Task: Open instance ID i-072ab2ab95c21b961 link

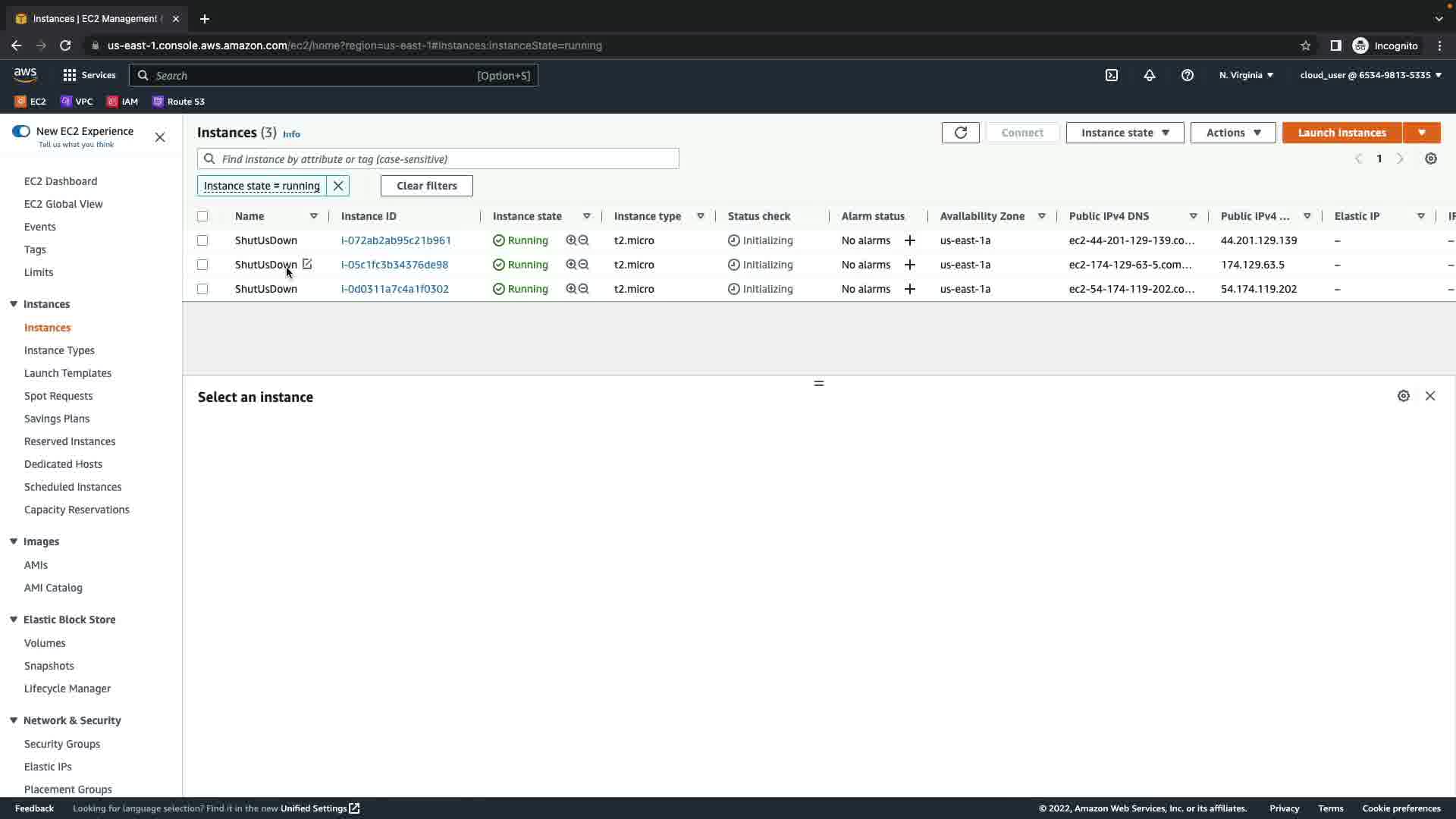Action: click(396, 240)
